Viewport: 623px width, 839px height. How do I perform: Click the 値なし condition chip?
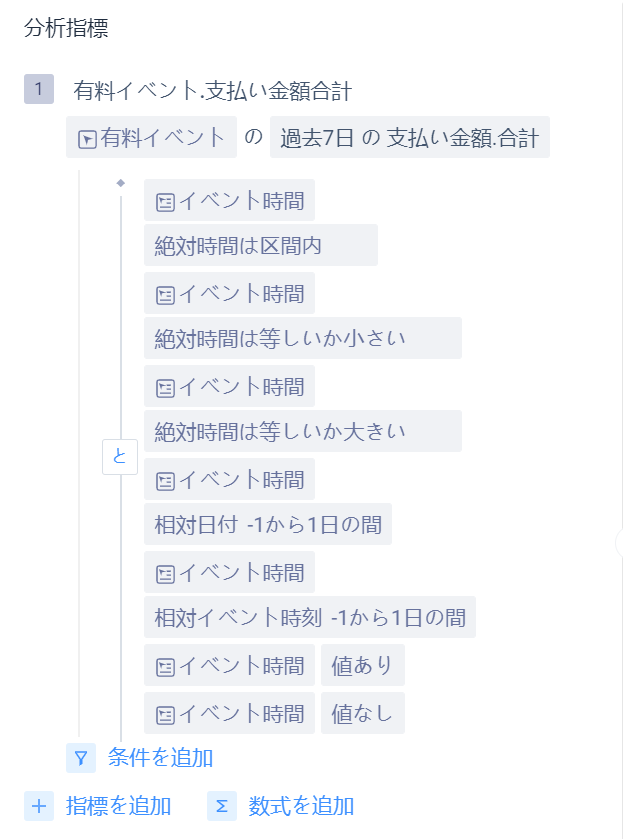click(363, 713)
